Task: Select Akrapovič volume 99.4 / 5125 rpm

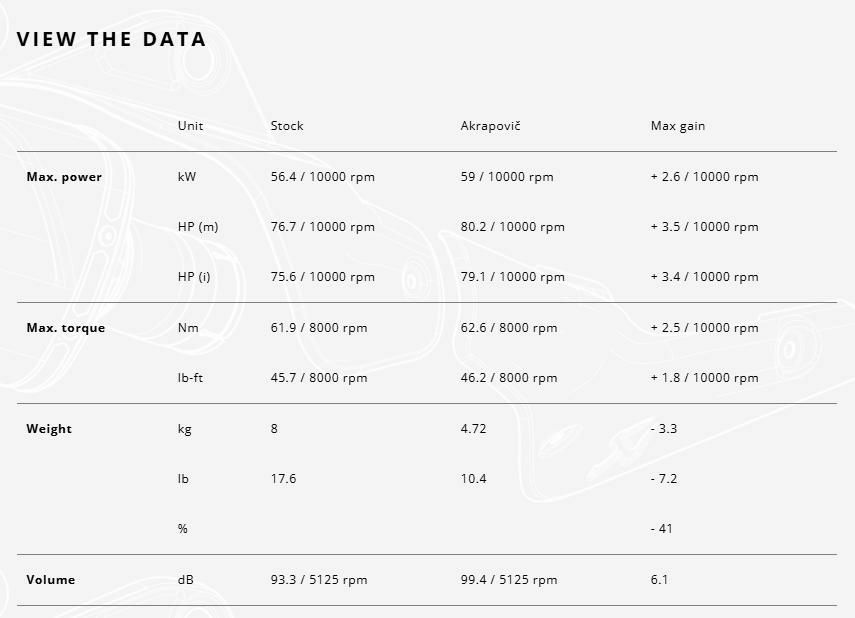Action: click(508, 580)
